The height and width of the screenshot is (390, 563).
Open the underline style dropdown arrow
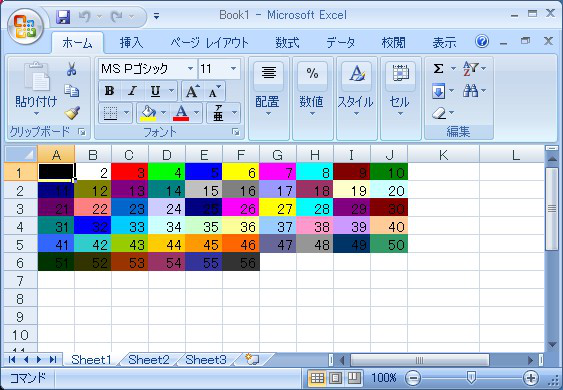tap(171, 91)
